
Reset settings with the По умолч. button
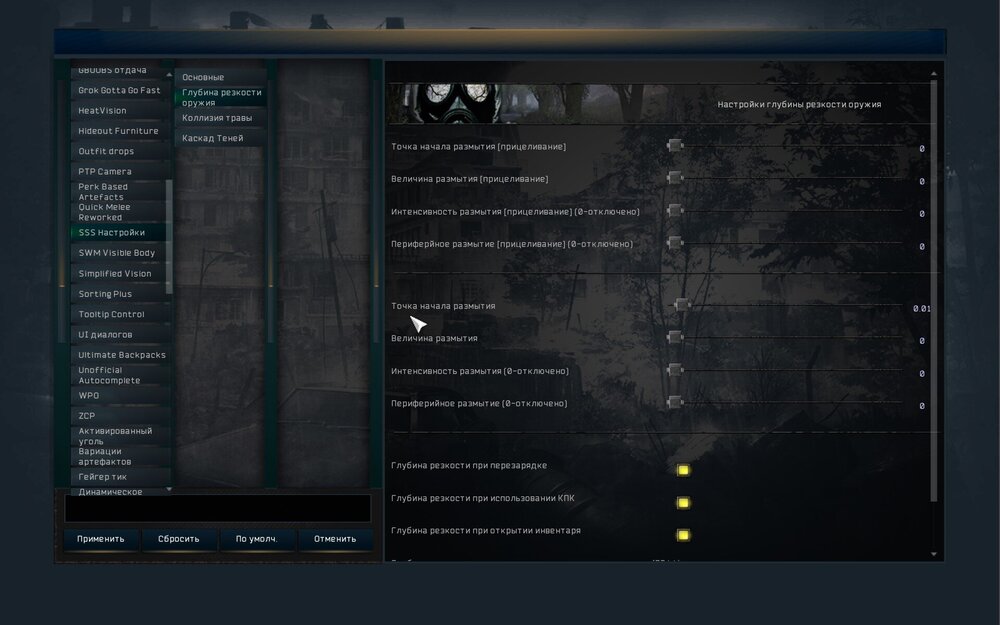coord(257,539)
